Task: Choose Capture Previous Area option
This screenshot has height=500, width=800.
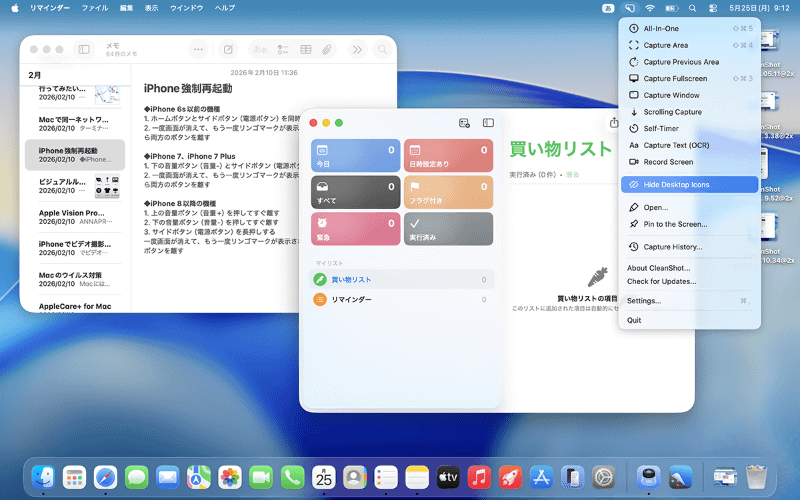Action: coord(689,62)
